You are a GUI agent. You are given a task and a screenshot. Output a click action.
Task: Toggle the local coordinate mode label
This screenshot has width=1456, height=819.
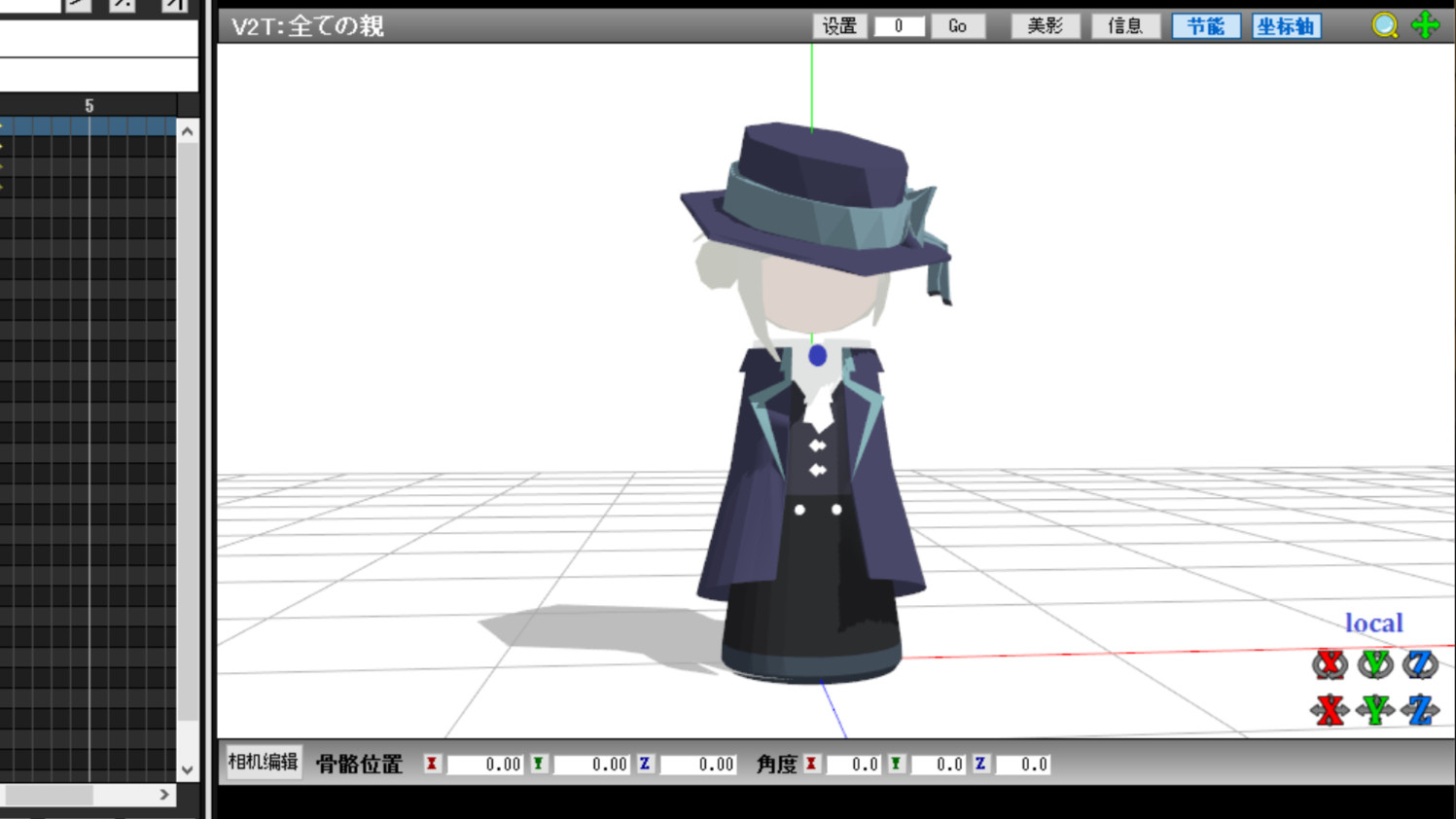click(1373, 623)
